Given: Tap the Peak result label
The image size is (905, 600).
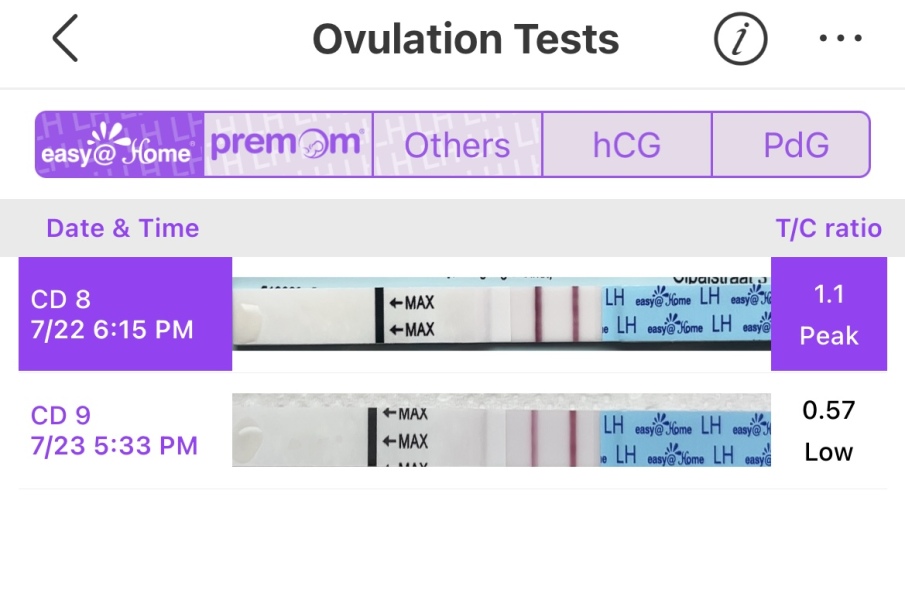Looking at the screenshot, I should (829, 336).
